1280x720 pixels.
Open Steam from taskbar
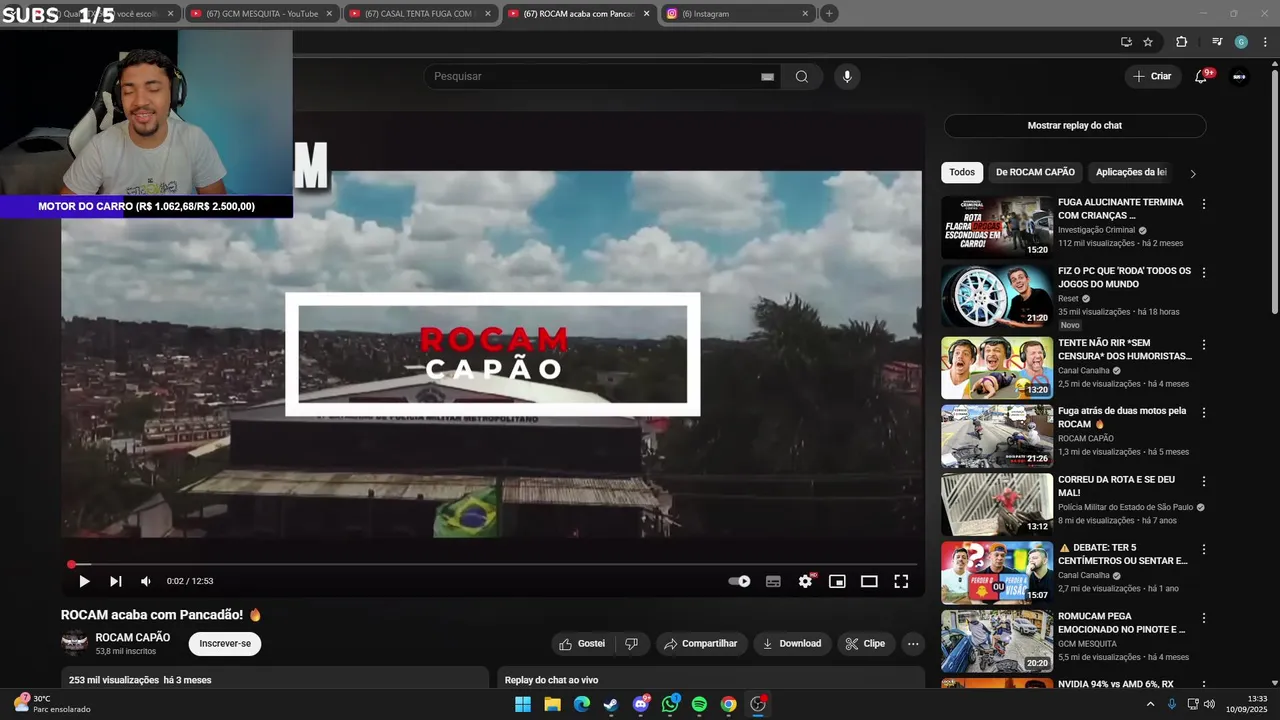(x=611, y=704)
